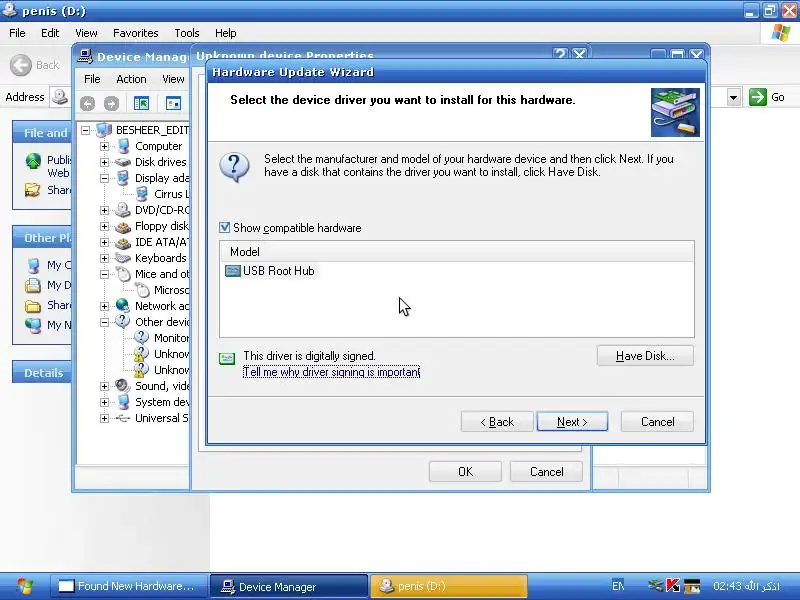Expand the Floppy disk node
The width and height of the screenshot is (800, 600).
[x=105, y=226]
